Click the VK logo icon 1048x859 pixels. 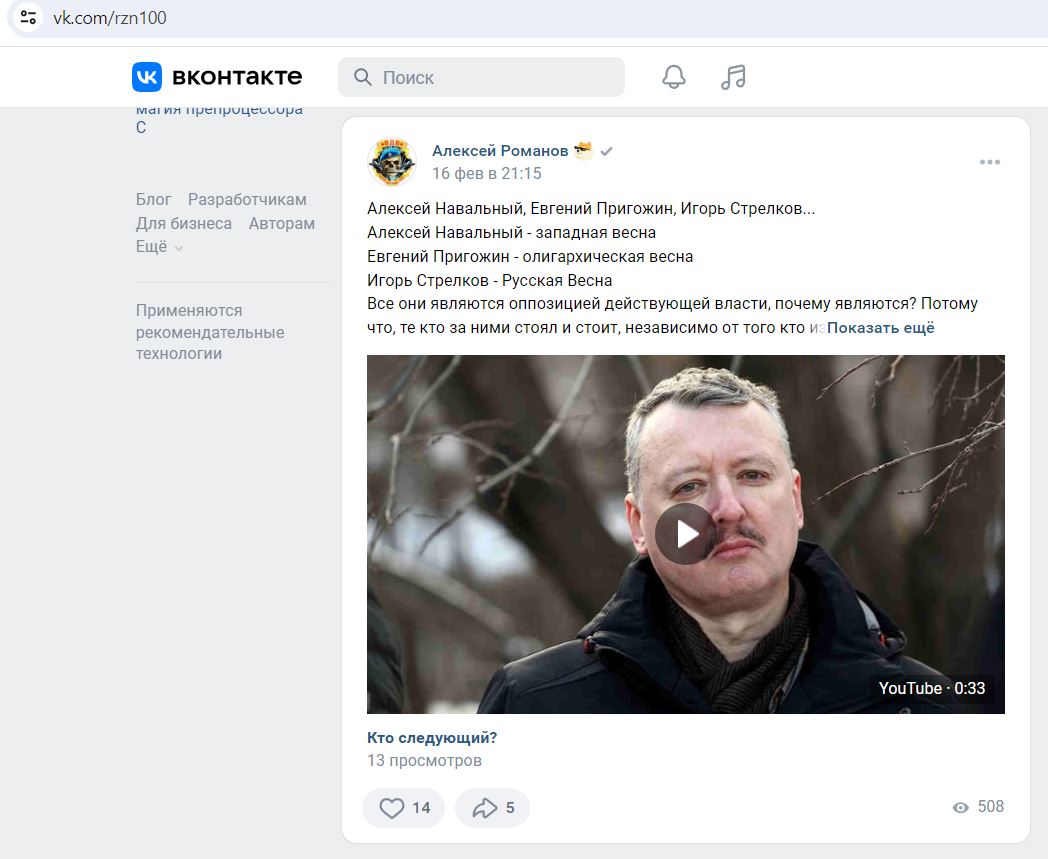(146, 77)
